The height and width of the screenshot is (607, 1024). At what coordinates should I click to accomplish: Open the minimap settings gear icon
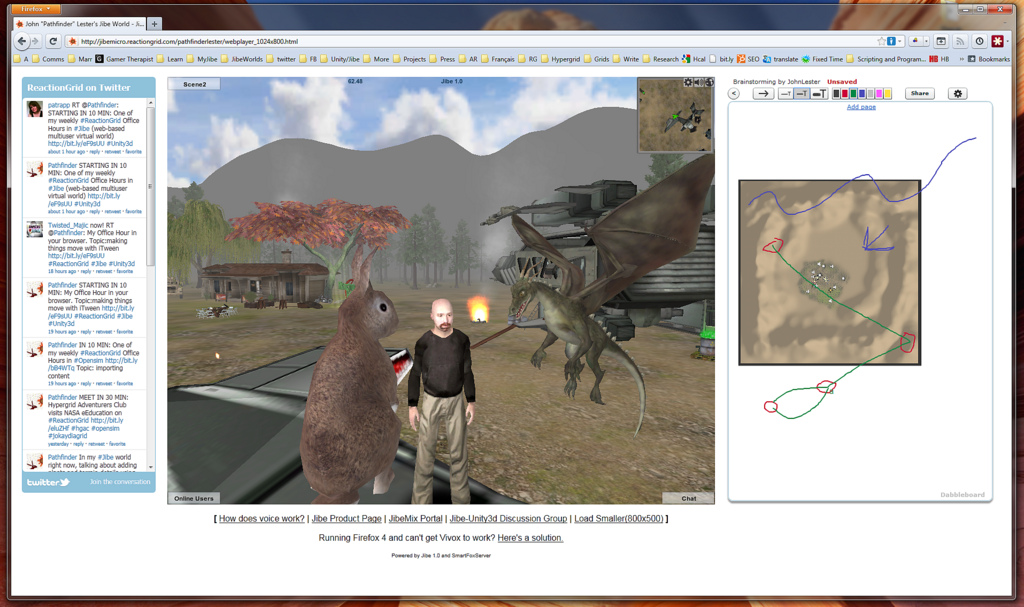tap(687, 82)
